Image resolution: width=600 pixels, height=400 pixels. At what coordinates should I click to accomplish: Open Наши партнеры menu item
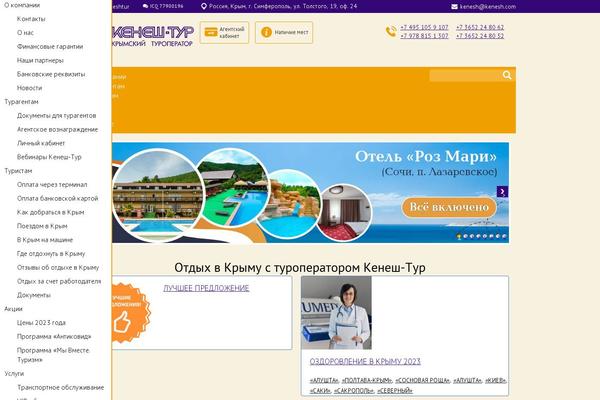pos(40,60)
